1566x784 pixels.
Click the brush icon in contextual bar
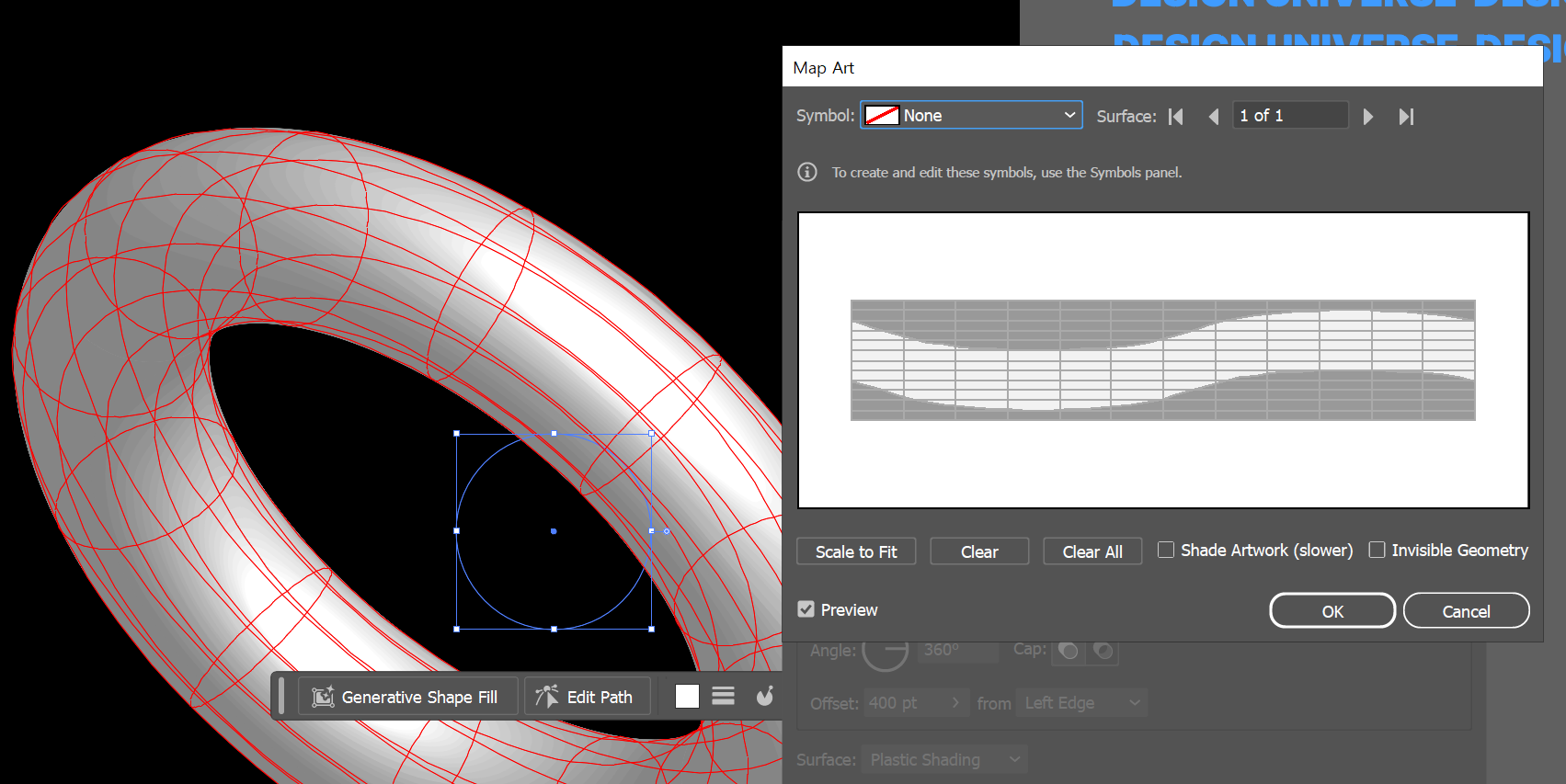765,697
